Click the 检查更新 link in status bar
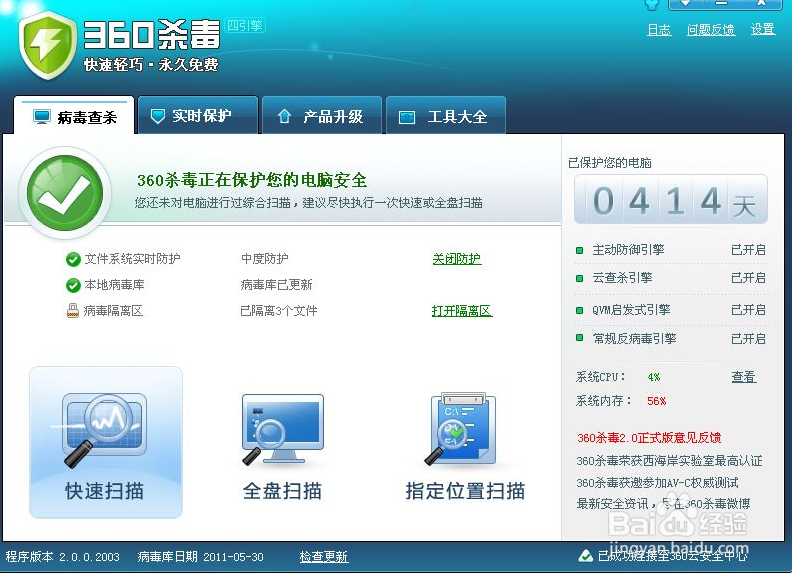 coord(324,557)
